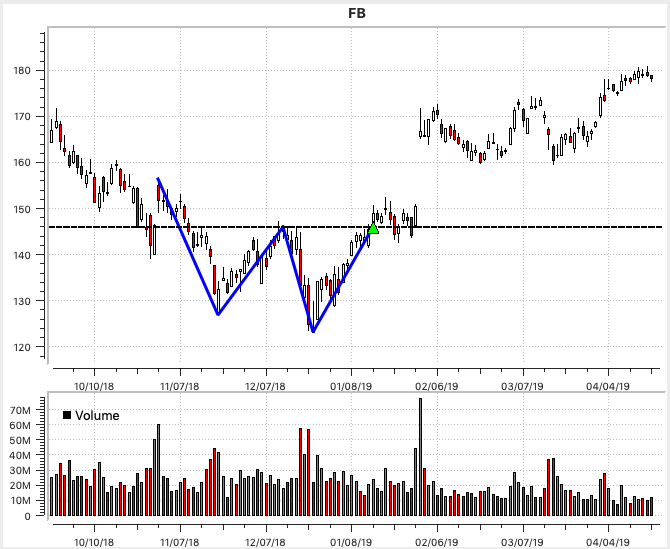Click the 30M volume axis label
The width and height of the screenshot is (670, 549).
[20, 470]
